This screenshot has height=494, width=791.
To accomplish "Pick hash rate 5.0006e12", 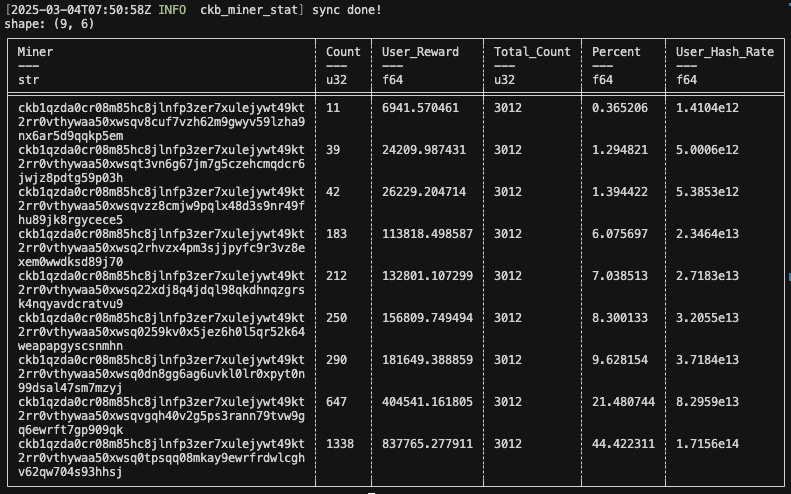I will (707, 149).
